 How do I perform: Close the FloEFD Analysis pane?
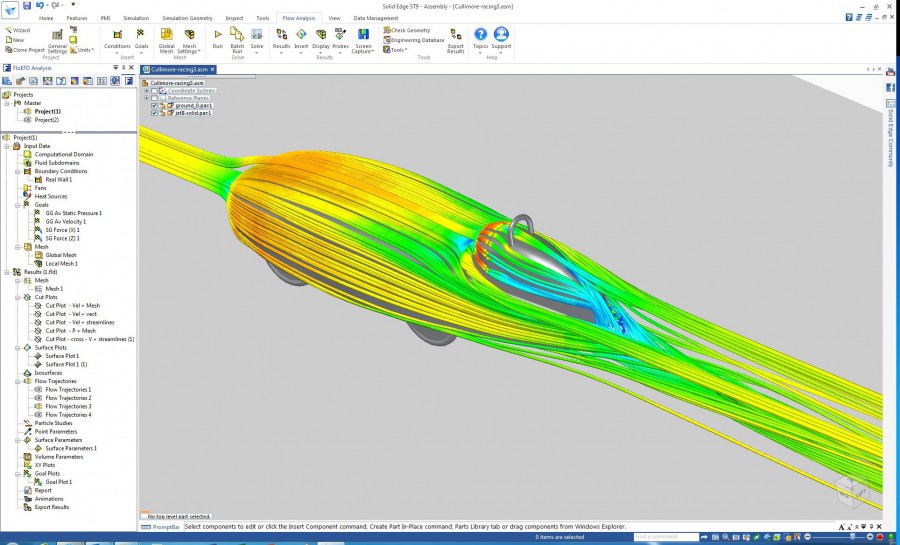pos(131,68)
